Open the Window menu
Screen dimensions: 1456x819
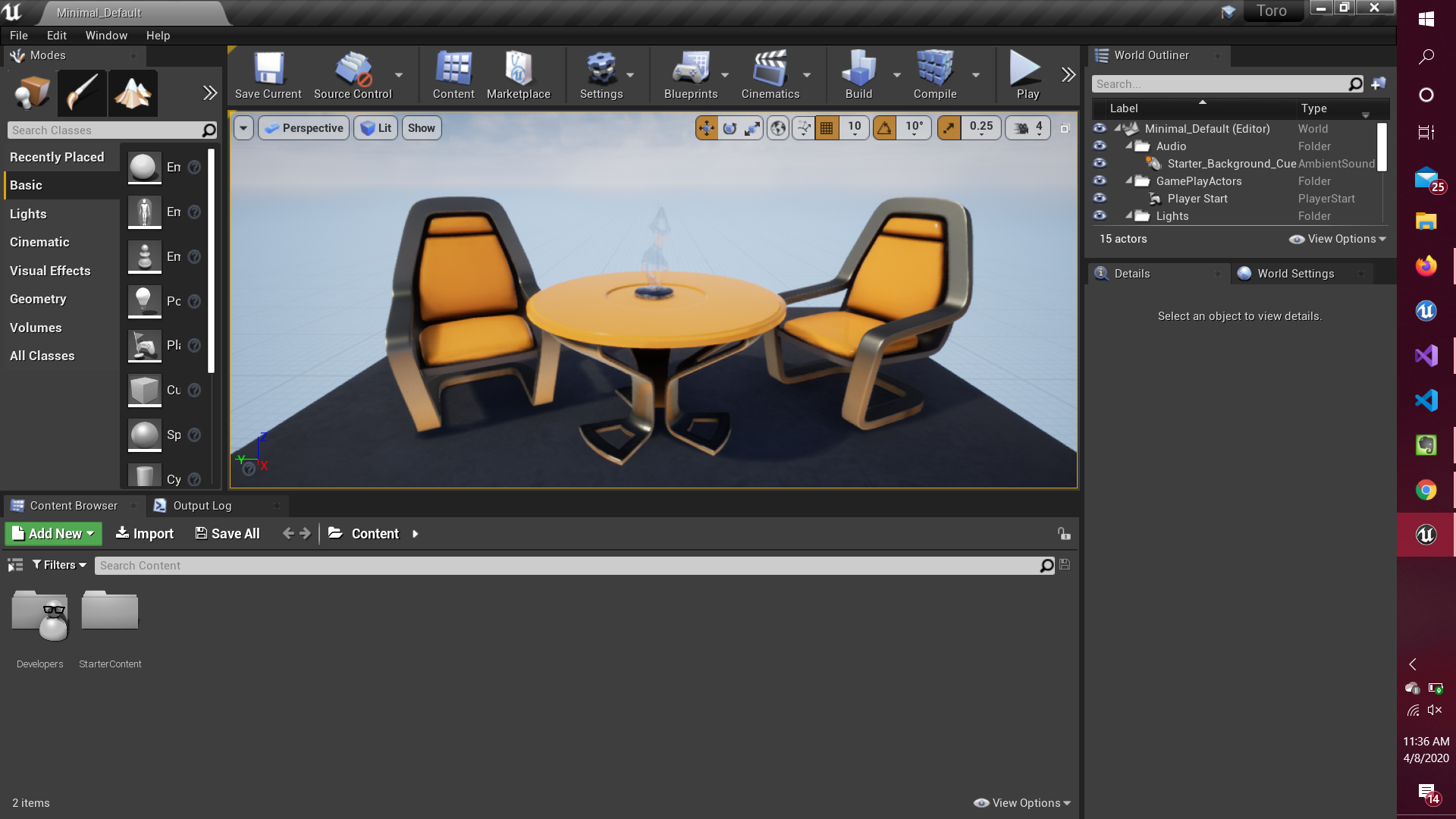coord(106,36)
